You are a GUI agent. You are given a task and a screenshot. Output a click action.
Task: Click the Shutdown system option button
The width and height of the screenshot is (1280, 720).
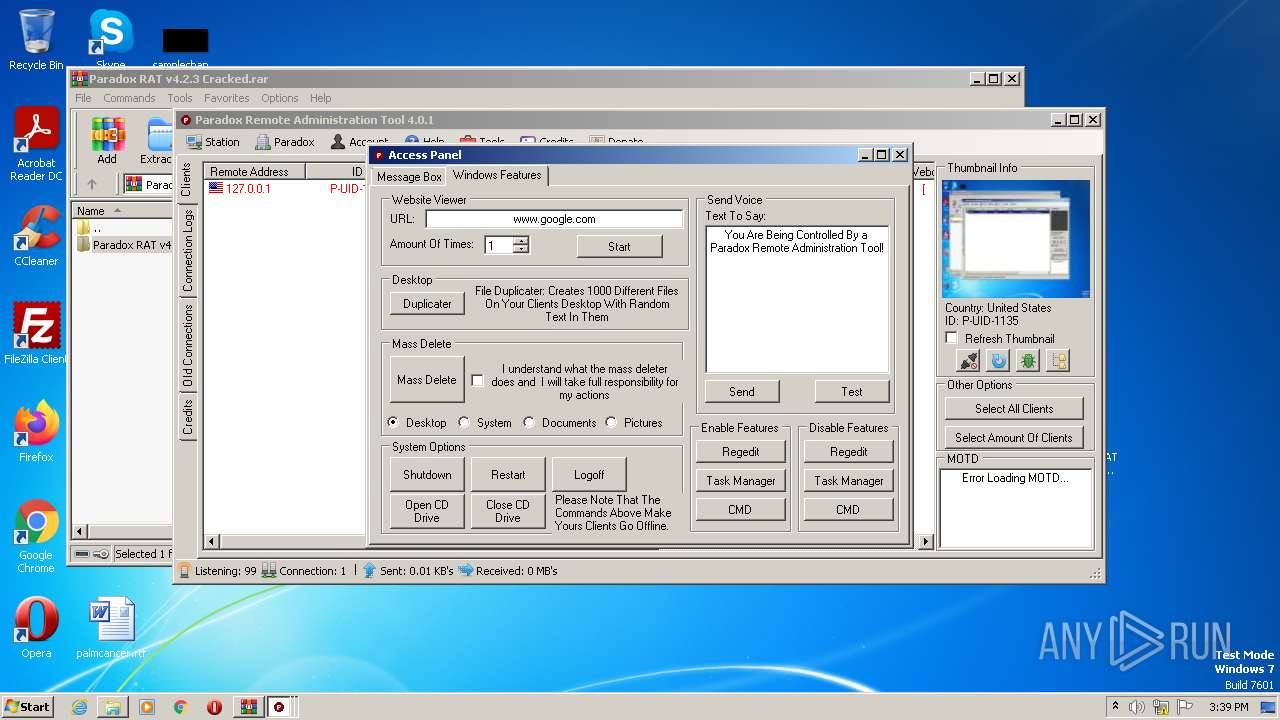(x=427, y=475)
